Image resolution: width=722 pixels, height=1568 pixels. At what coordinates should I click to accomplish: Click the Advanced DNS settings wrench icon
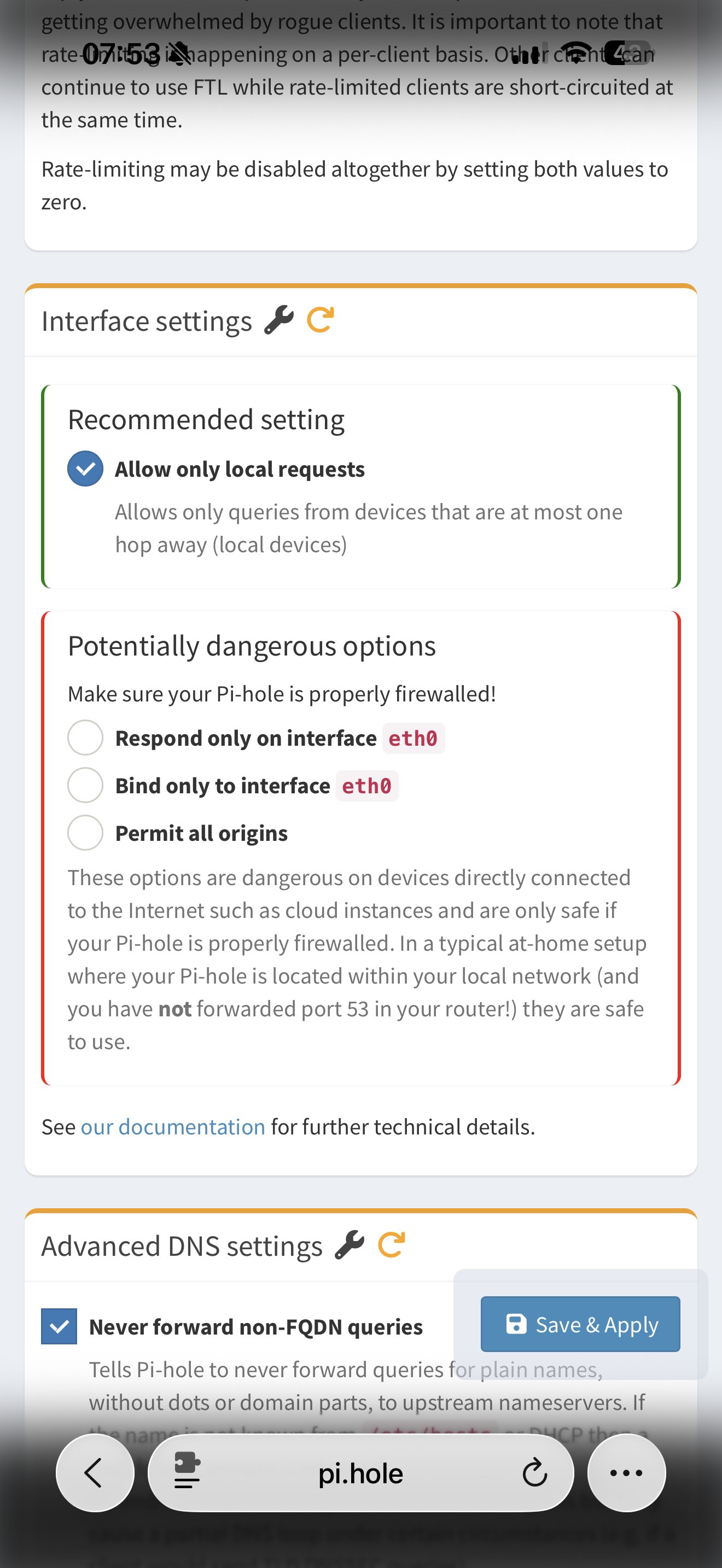(350, 1245)
